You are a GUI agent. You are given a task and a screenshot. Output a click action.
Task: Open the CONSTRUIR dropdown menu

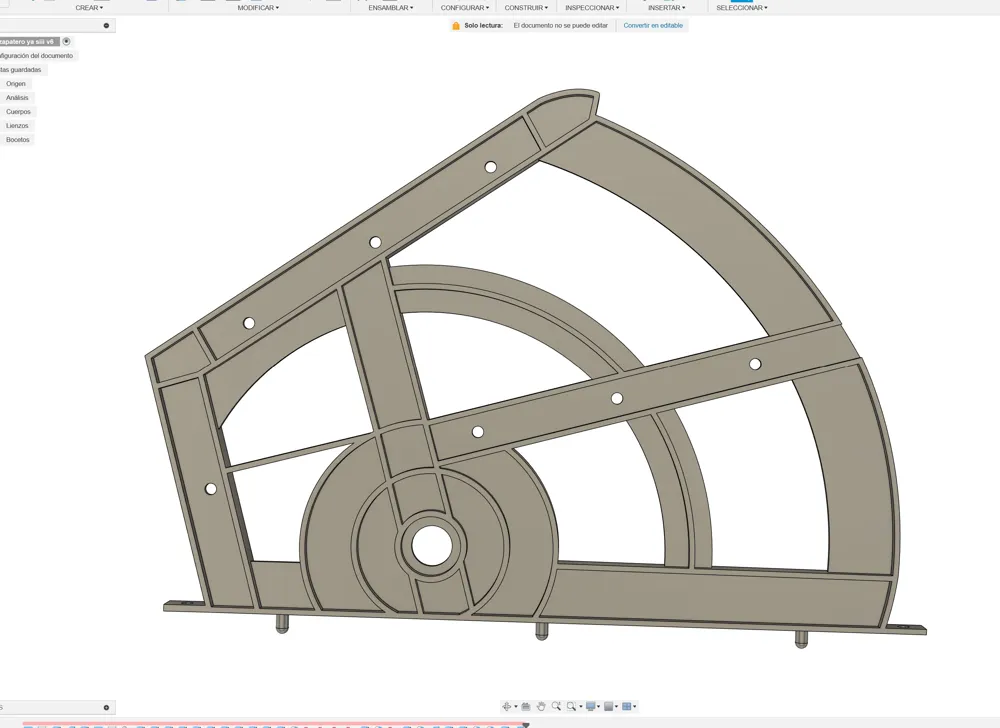(x=526, y=8)
